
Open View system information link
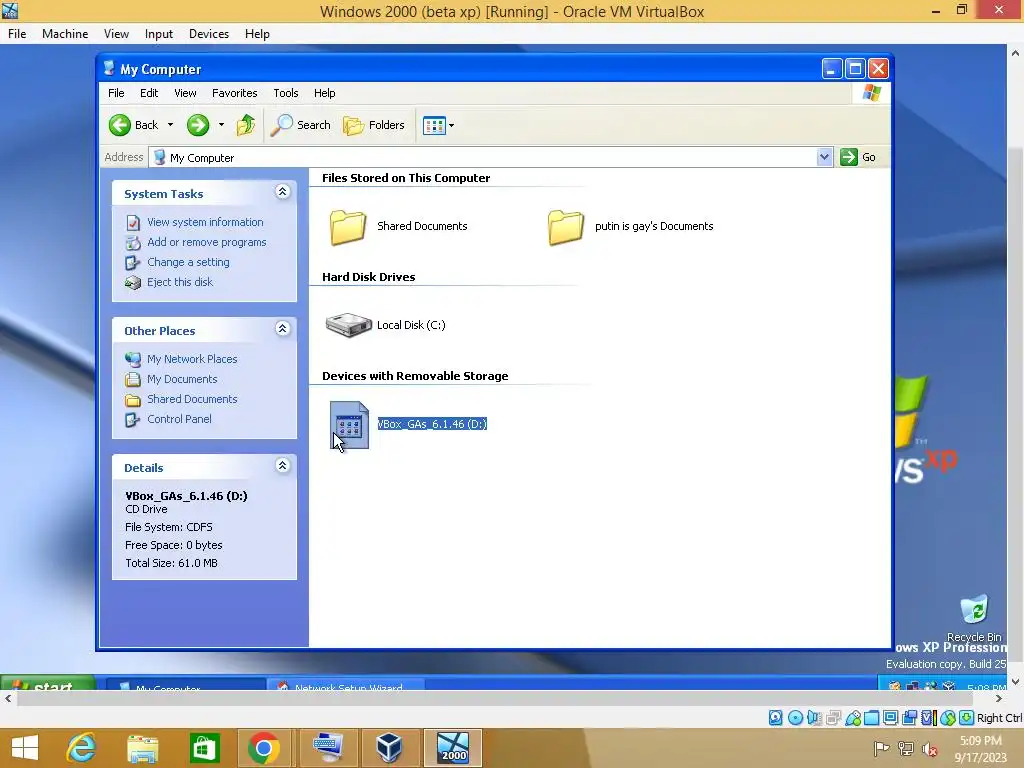click(205, 222)
